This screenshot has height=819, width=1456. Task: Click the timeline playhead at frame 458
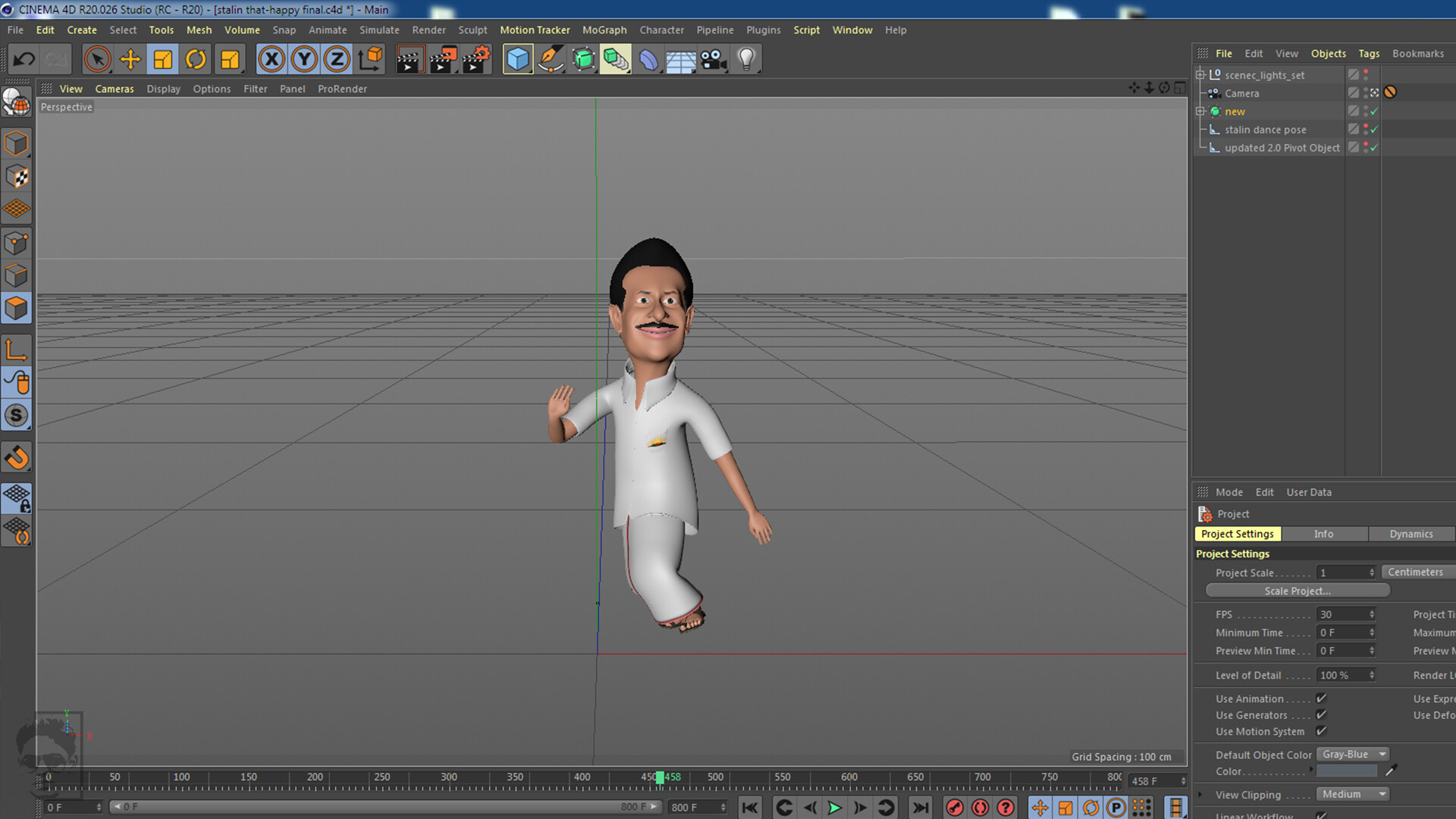(660, 777)
